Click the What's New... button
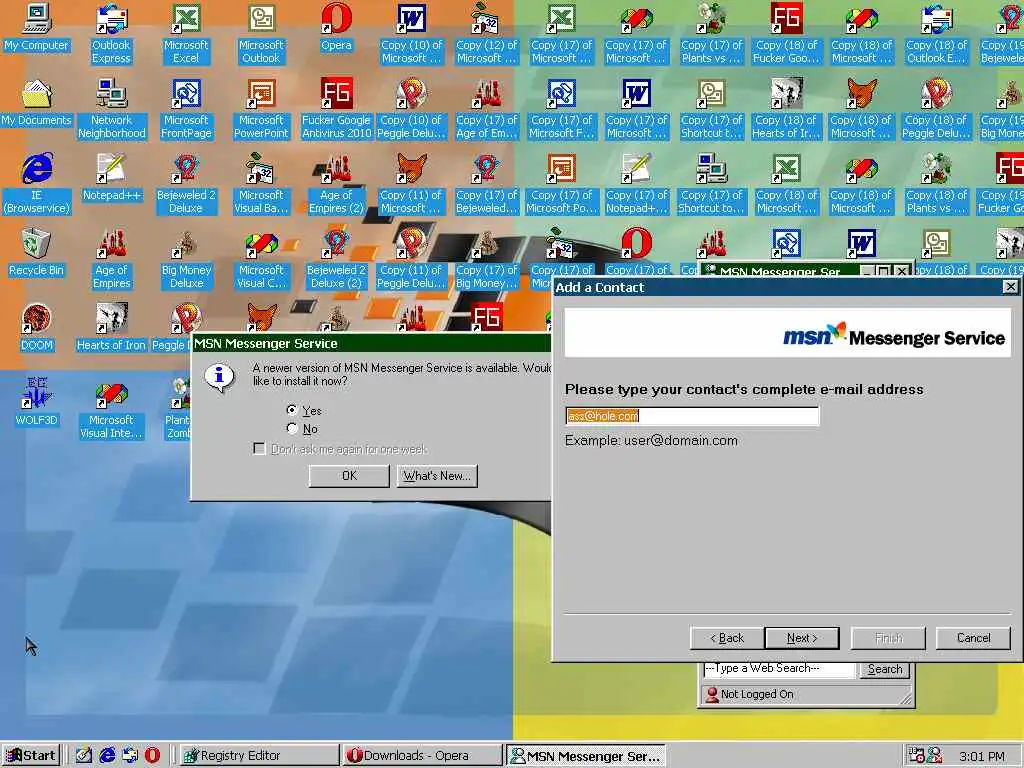 click(437, 476)
